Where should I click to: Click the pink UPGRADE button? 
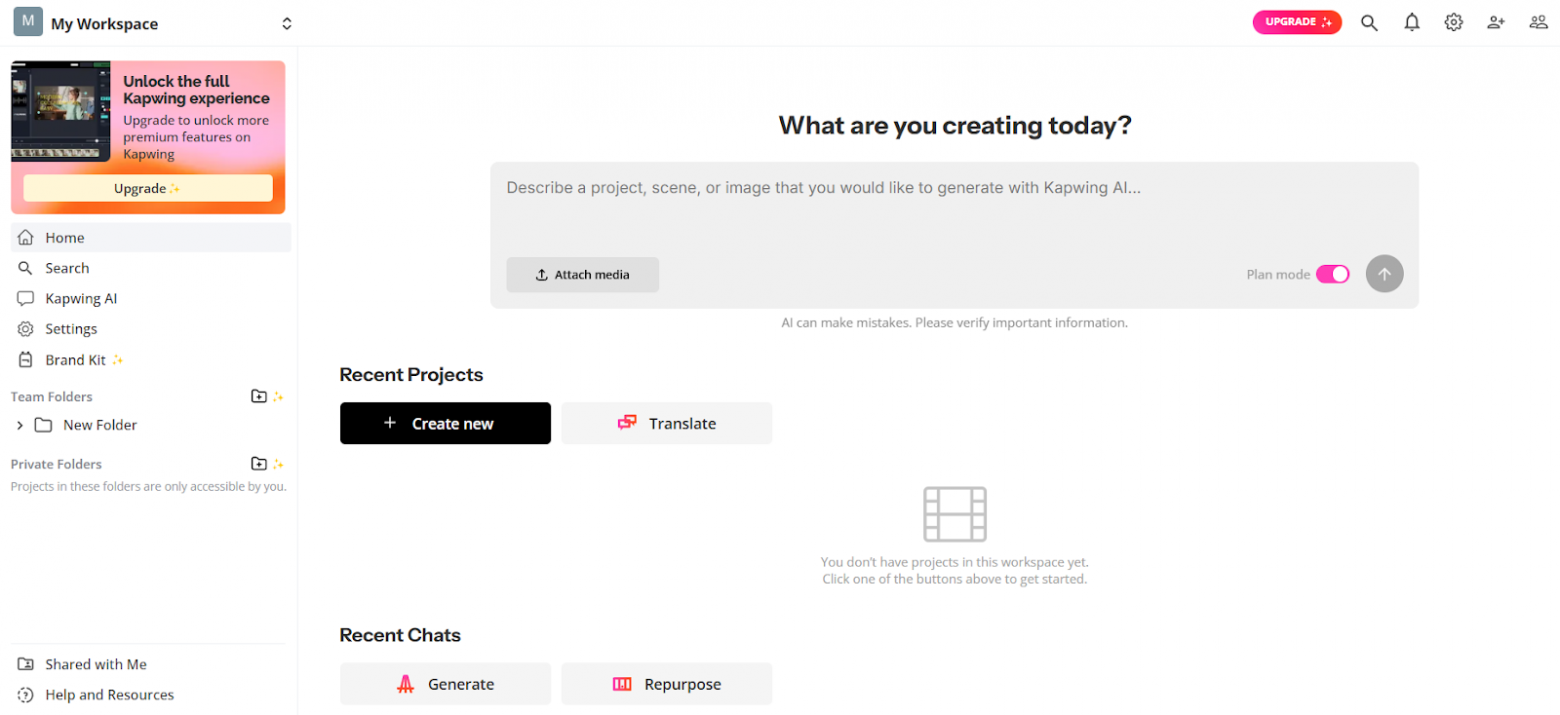coord(1296,22)
